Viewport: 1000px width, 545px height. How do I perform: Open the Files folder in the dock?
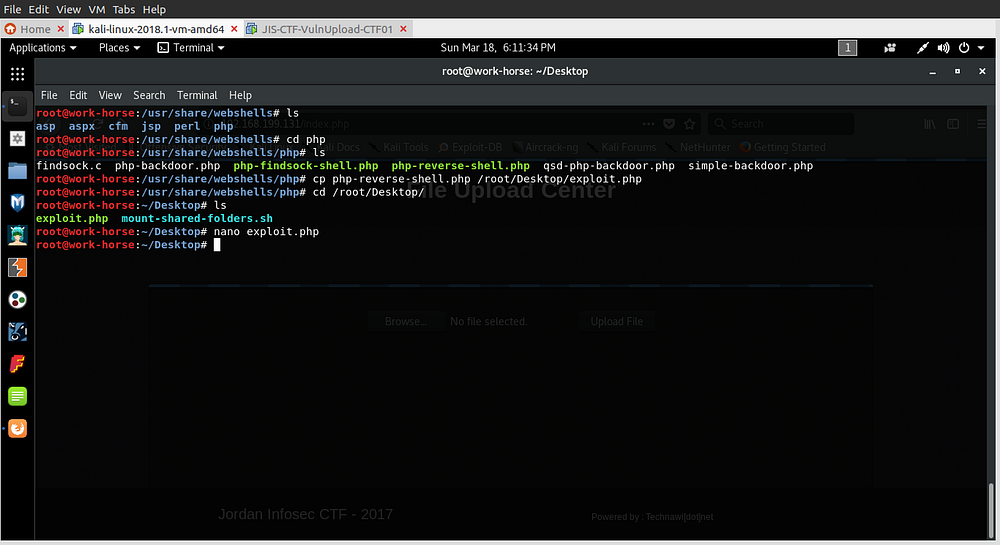[x=17, y=170]
